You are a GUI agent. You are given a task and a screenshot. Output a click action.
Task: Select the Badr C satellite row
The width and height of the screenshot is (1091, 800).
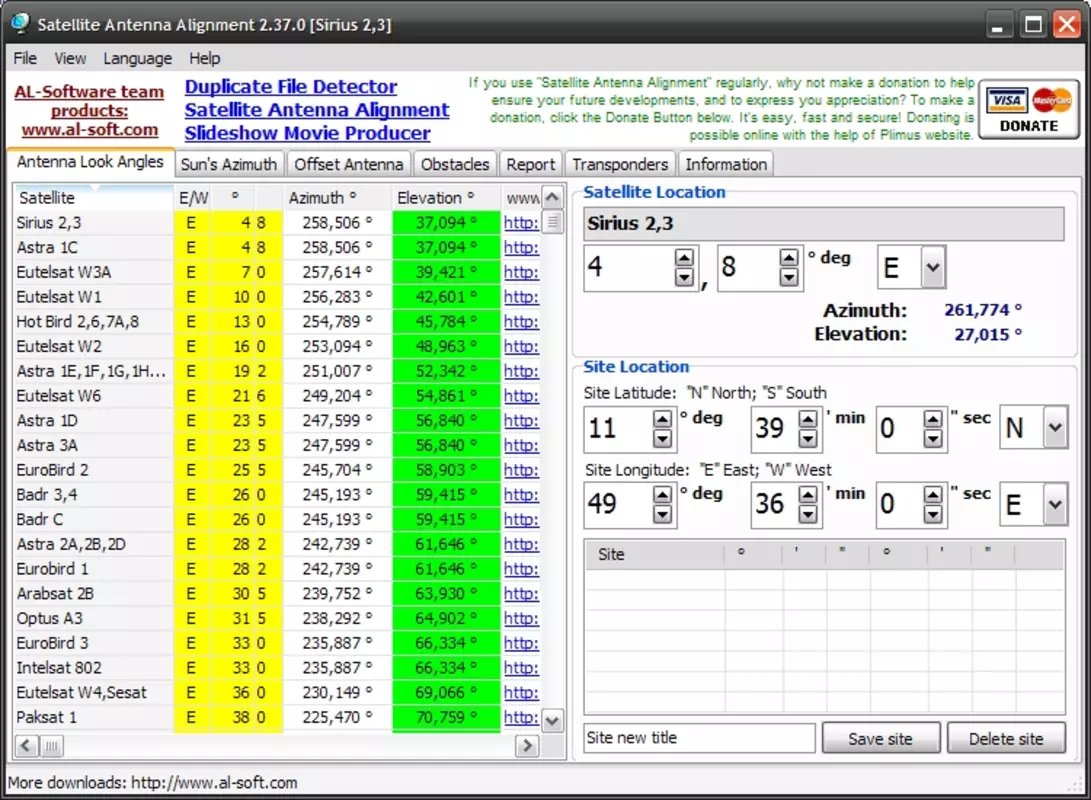pos(277,520)
